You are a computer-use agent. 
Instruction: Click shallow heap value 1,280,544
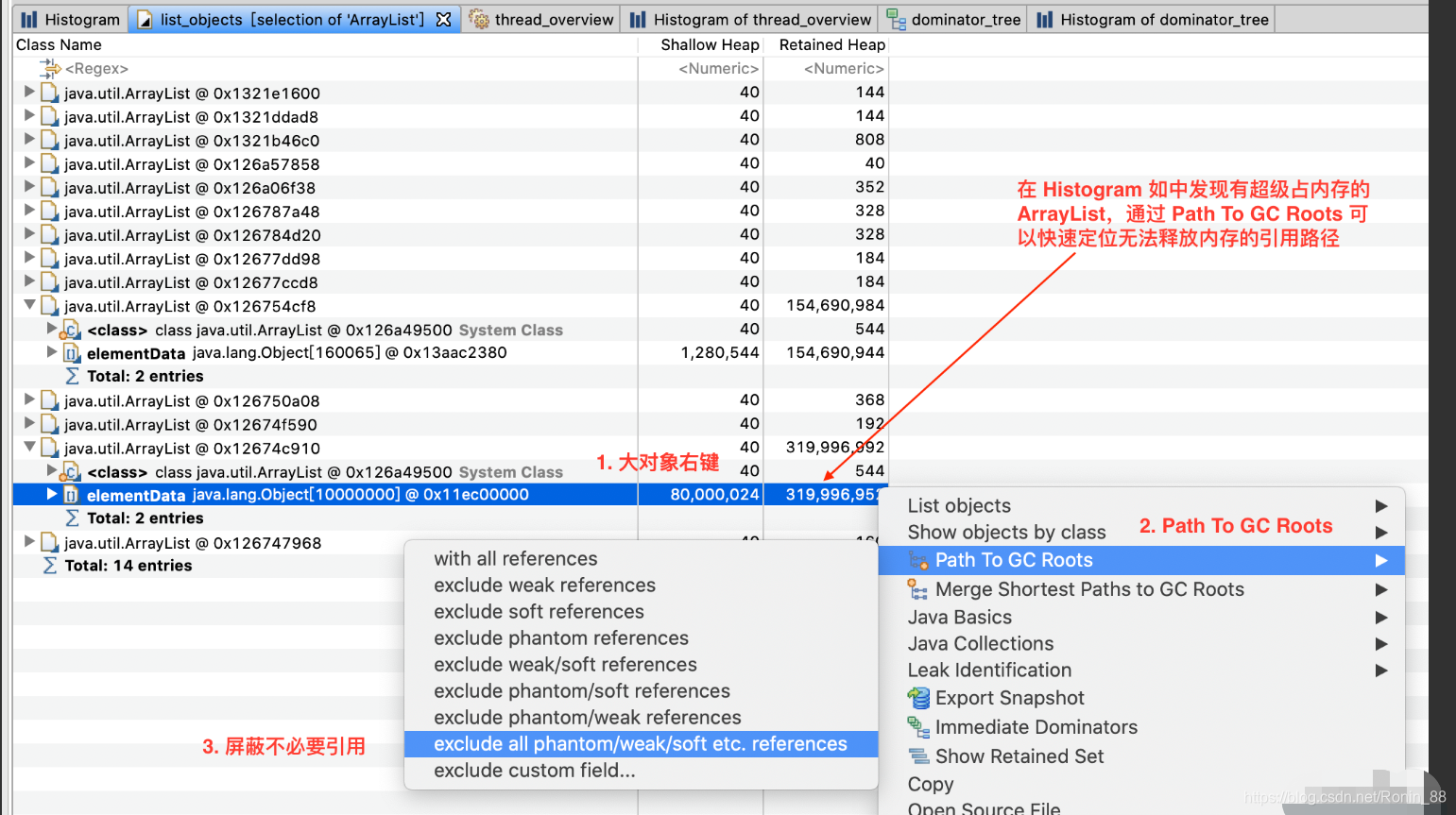click(x=720, y=352)
